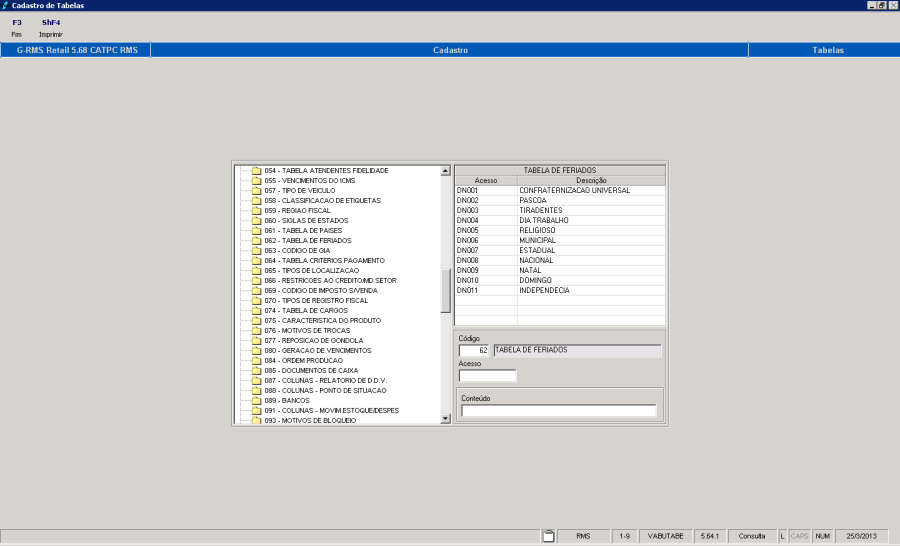The height and width of the screenshot is (546, 900).
Task: Click the Conteúdo input field
Action: pos(559,411)
